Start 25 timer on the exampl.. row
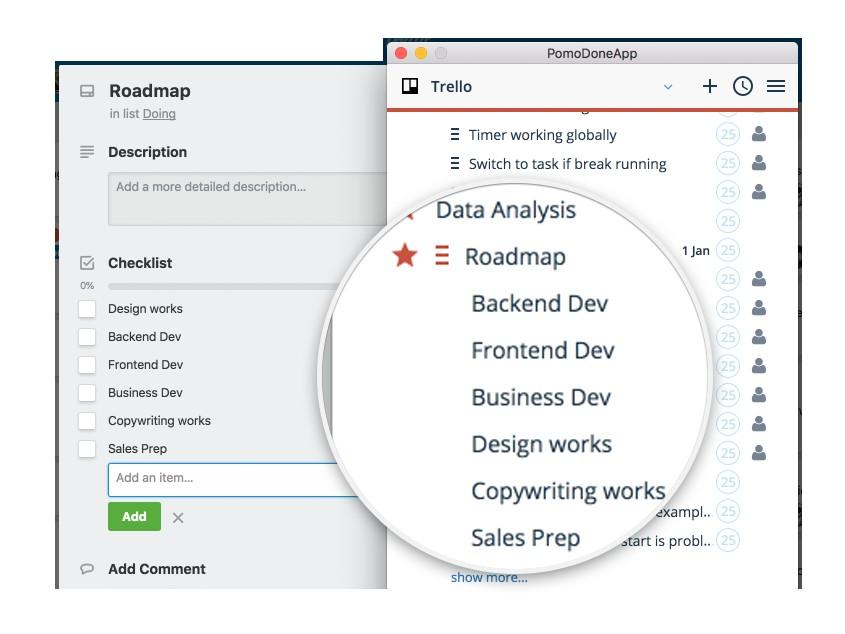Image resolution: width=845 pixels, height=634 pixels. [x=728, y=511]
